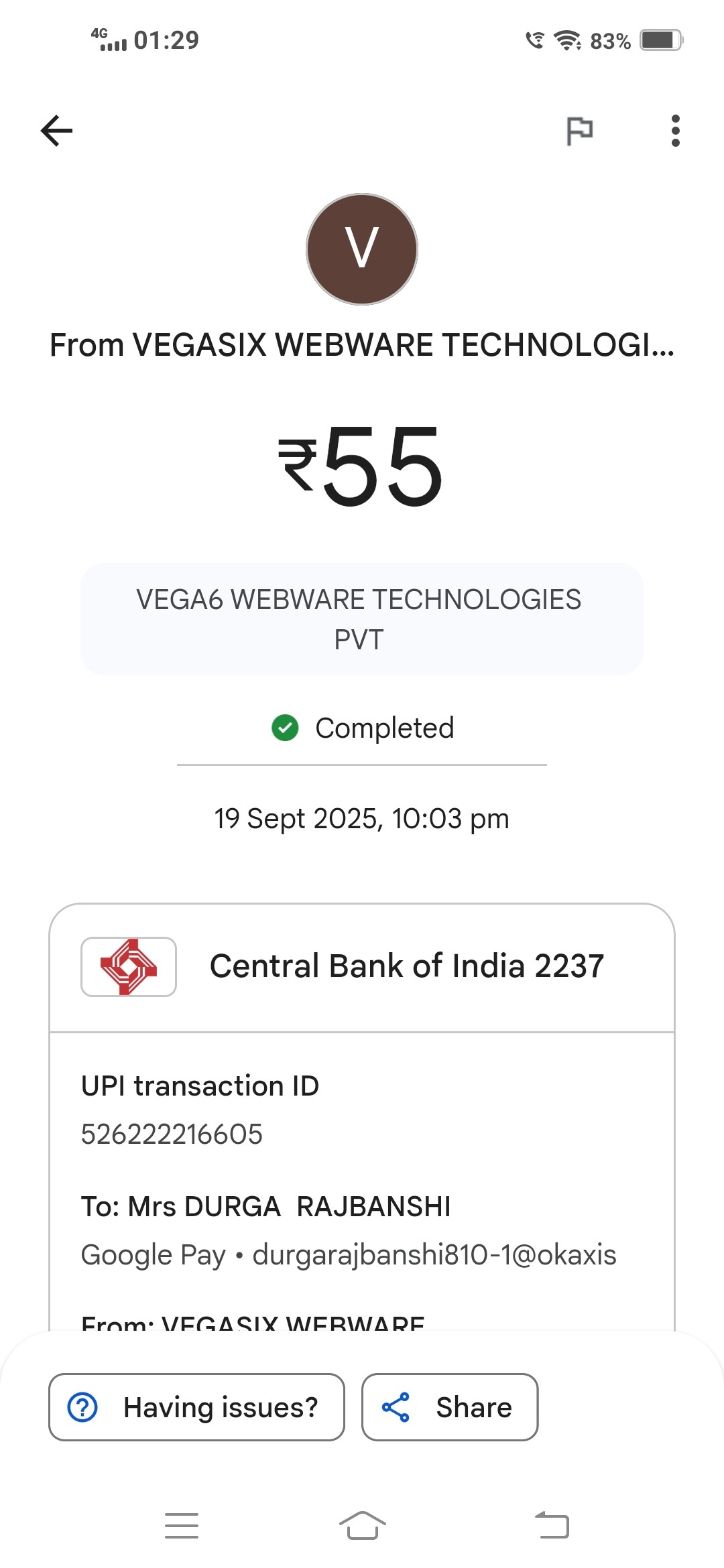Tap the flag report icon
Image resolution: width=724 pixels, height=1568 pixels.
pyautogui.click(x=579, y=131)
